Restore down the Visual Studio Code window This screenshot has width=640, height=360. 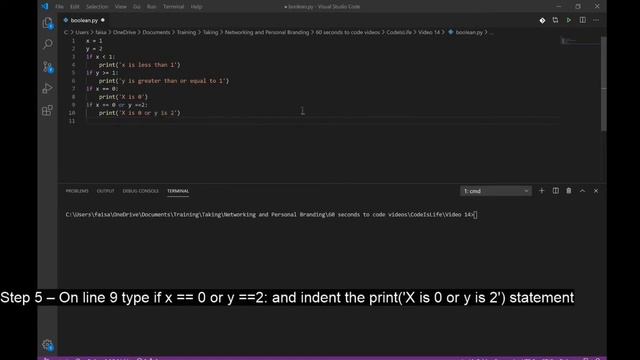click(x=578, y=7)
